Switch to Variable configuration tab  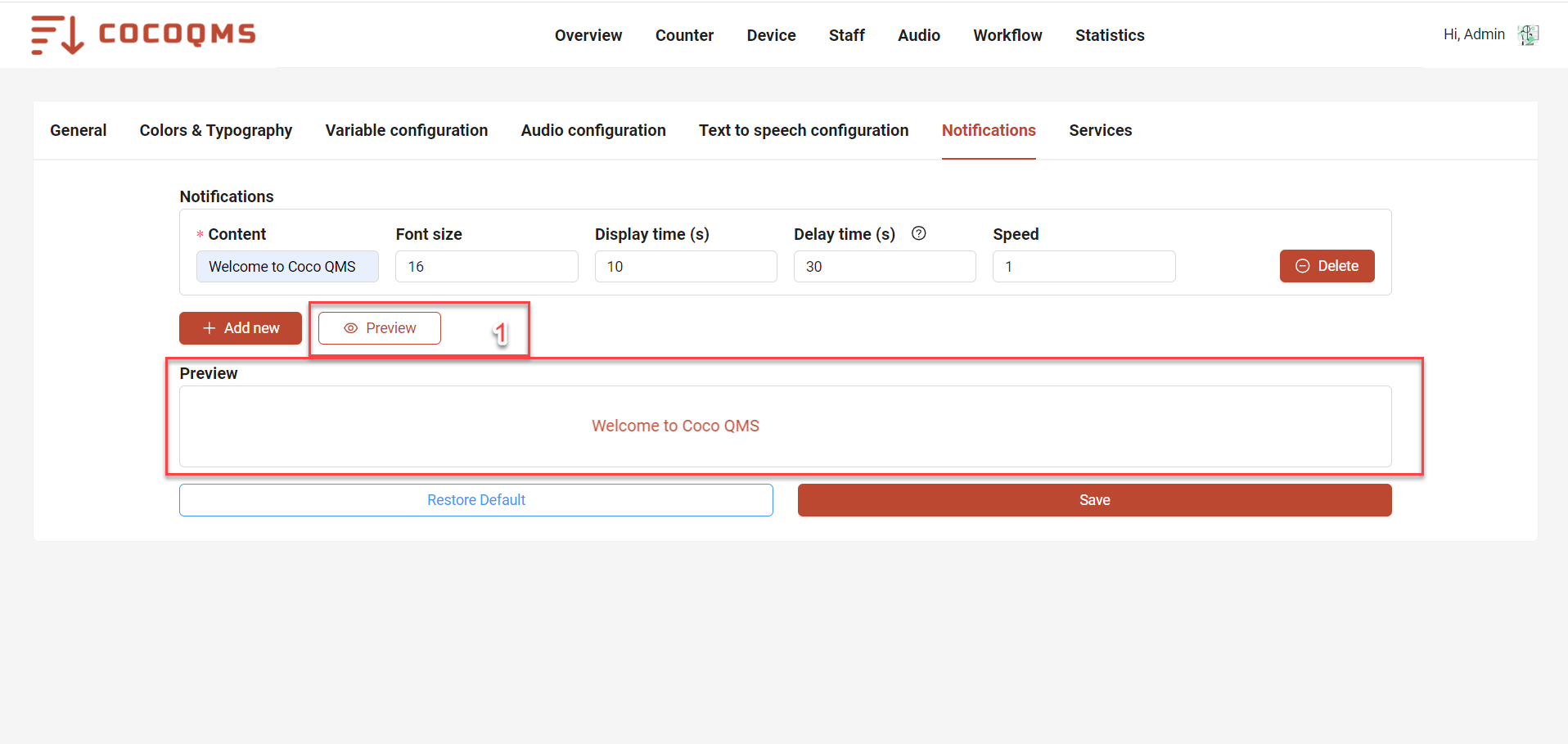click(407, 130)
